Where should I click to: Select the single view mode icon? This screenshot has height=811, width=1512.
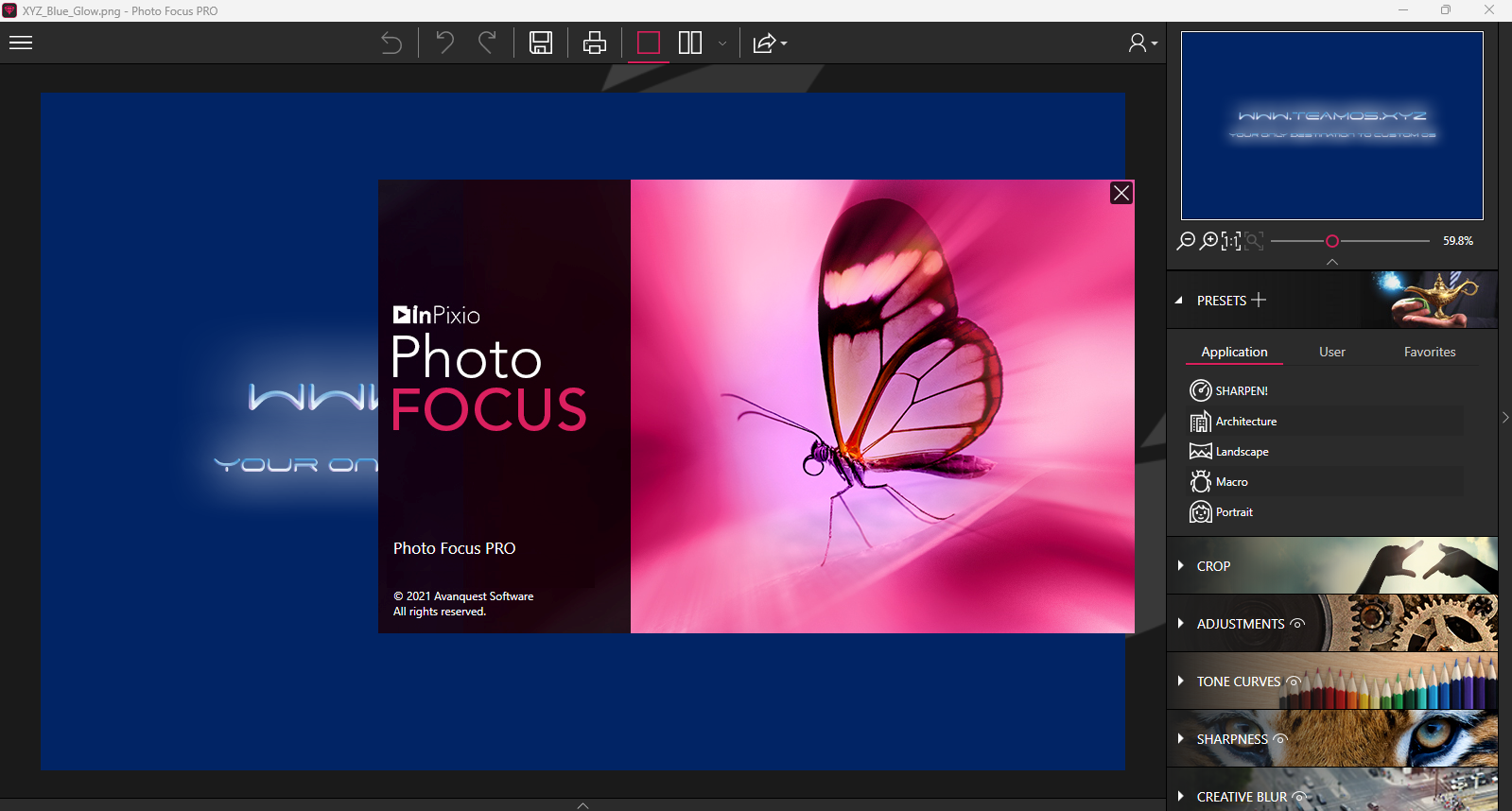(648, 43)
